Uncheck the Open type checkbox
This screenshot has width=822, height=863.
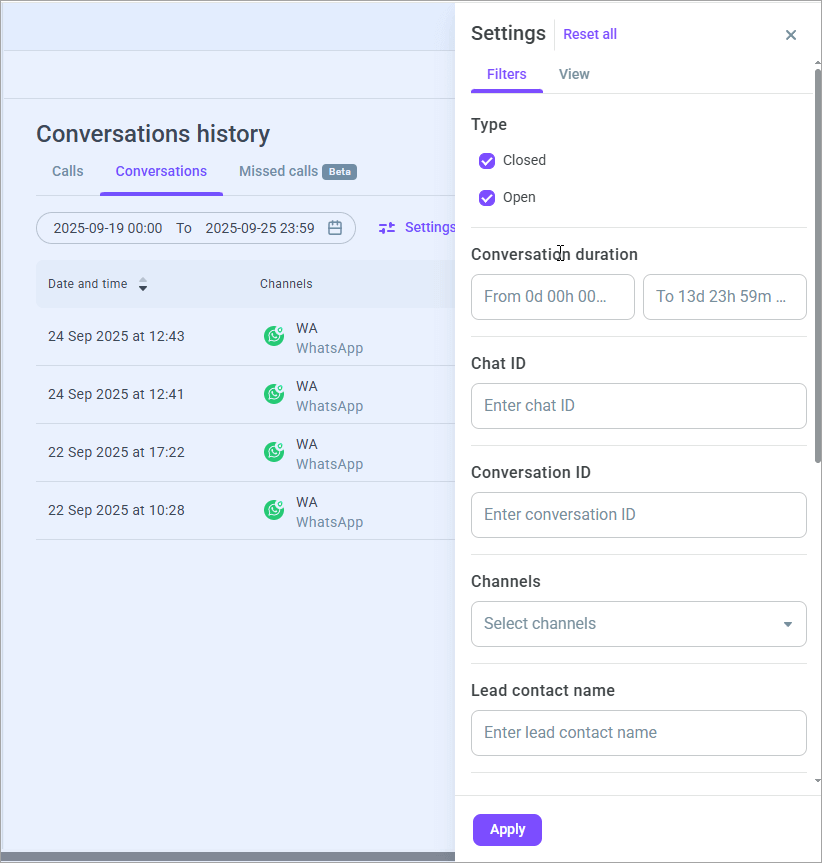pyautogui.click(x=487, y=198)
